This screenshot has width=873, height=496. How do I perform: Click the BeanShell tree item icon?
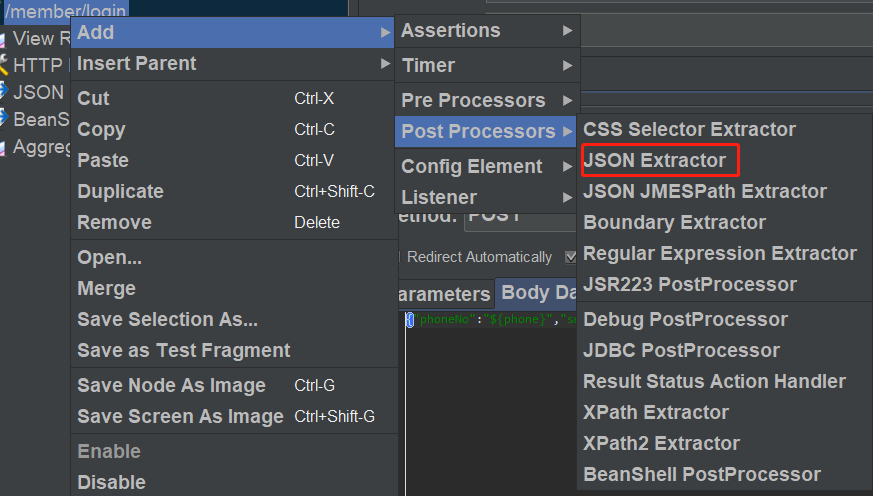click(4, 119)
